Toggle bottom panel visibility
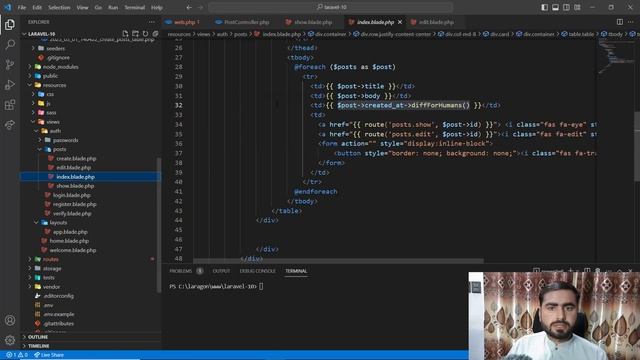The width and height of the screenshot is (640, 360). (556, 7)
